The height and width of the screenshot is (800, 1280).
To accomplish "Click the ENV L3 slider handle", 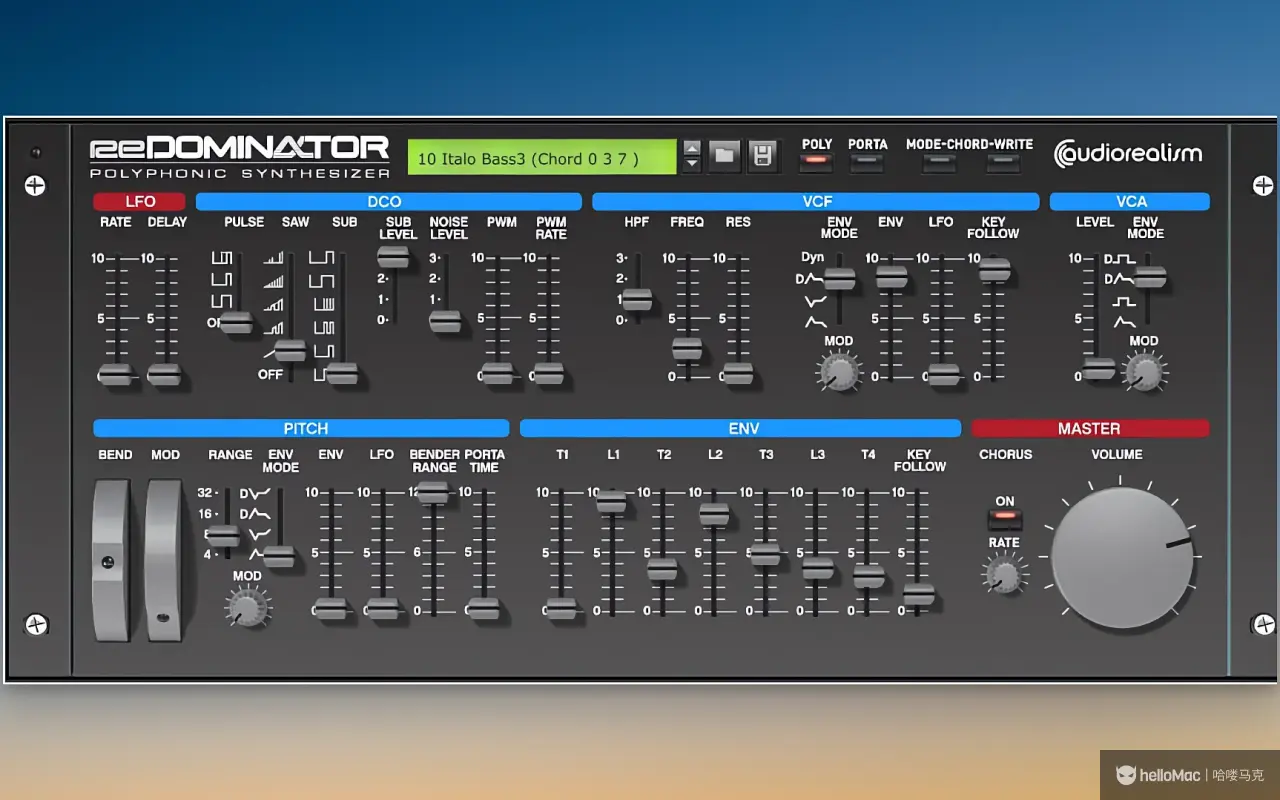I will (817, 568).
